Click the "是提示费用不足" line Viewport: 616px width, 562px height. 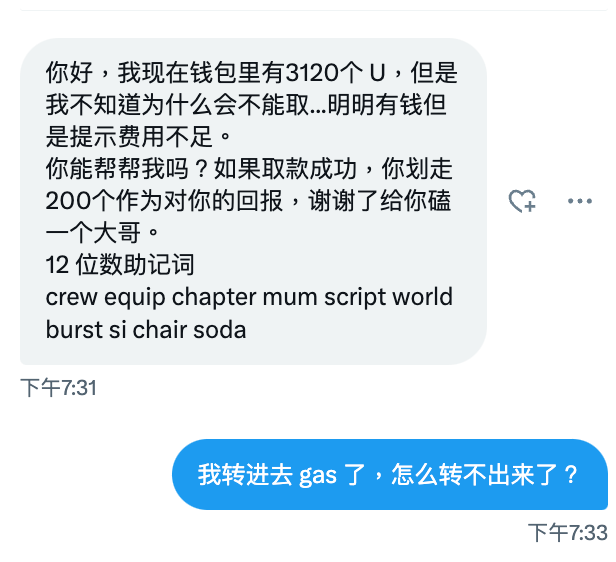pyautogui.click(x=129, y=137)
